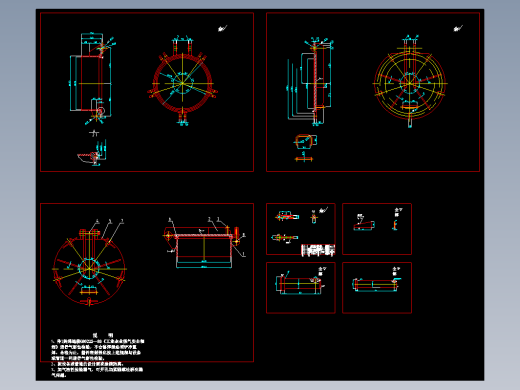Click the spoked circular cover view in the top-right sheet
Screen dimensions: 520x390
tap(410, 81)
